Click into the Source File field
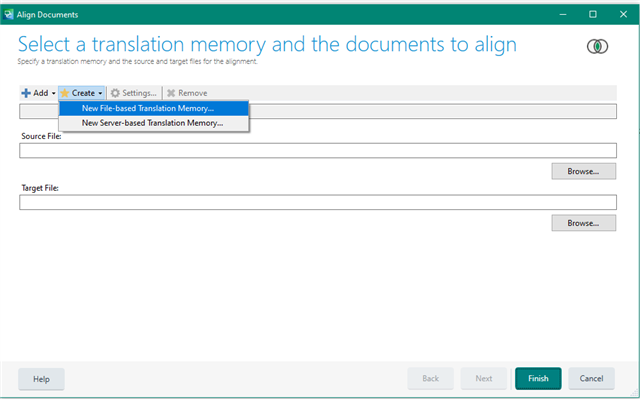Image resolution: width=640 pixels, height=399 pixels. tap(318, 151)
